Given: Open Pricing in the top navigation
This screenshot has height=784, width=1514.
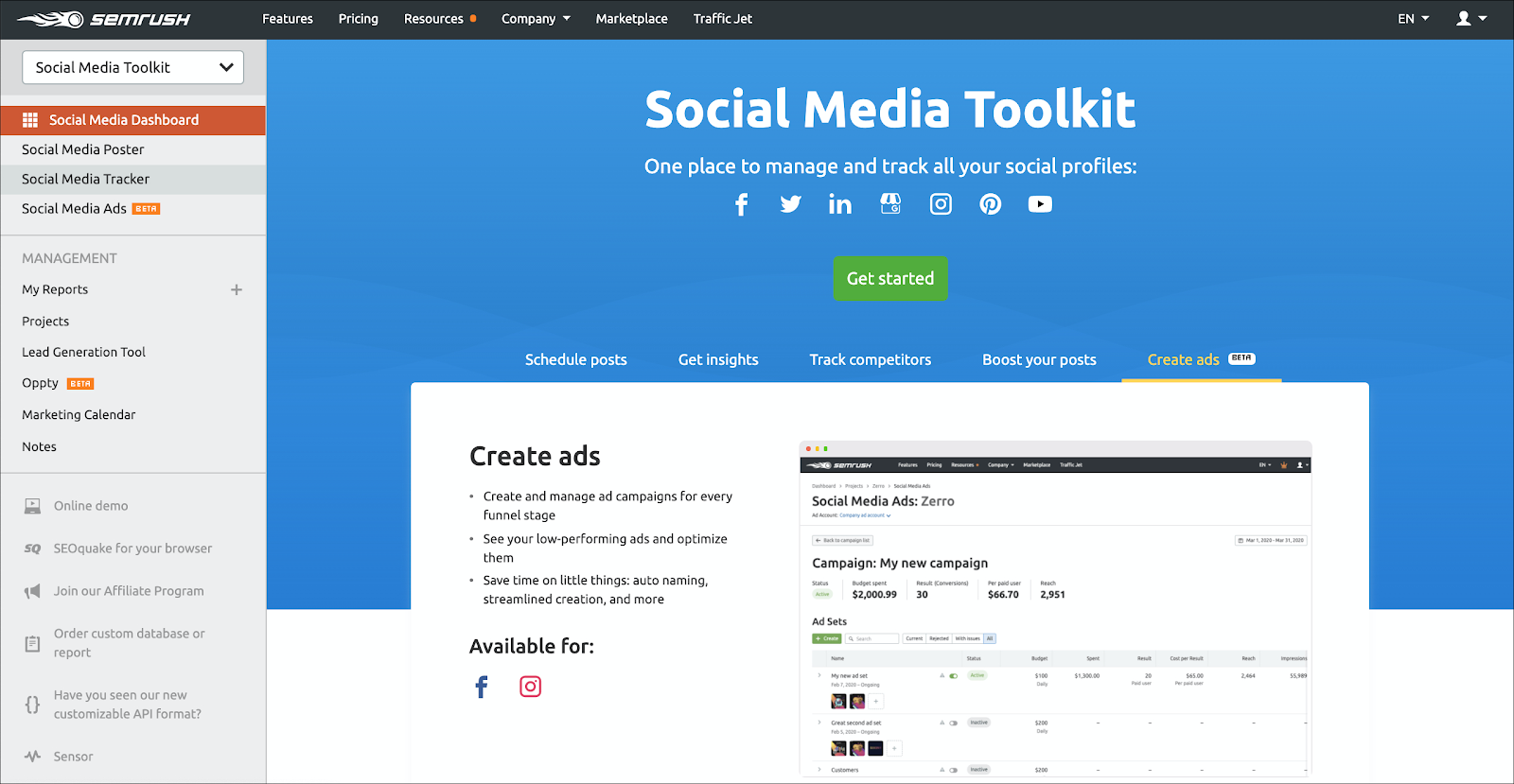Looking at the screenshot, I should click(x=359, y=19).
